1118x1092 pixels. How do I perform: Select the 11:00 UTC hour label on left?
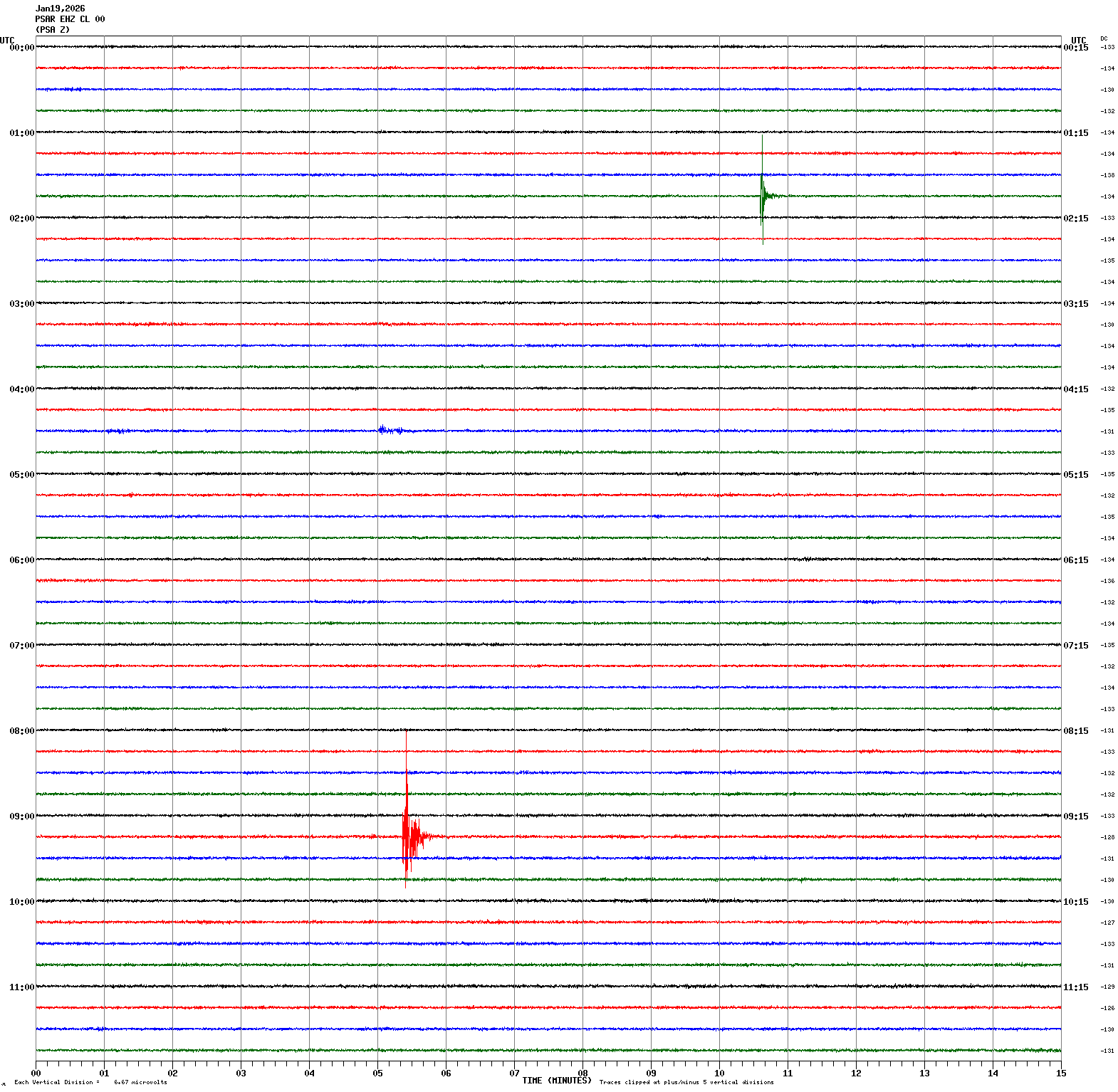21,987
